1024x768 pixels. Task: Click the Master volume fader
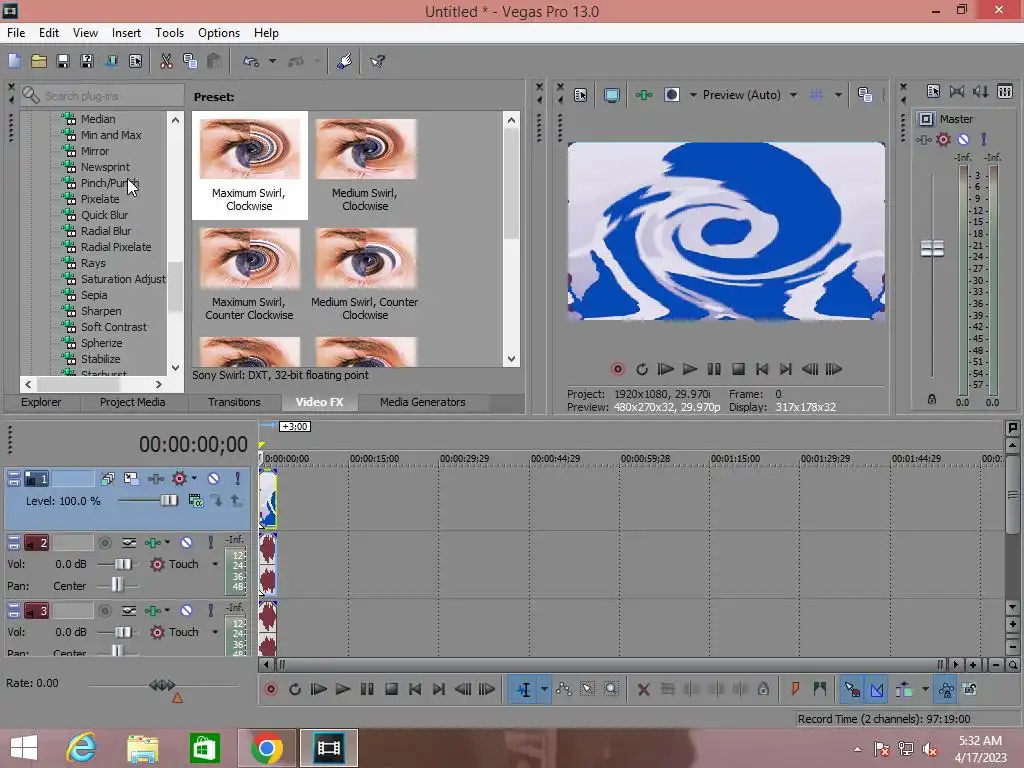point(932,248)
